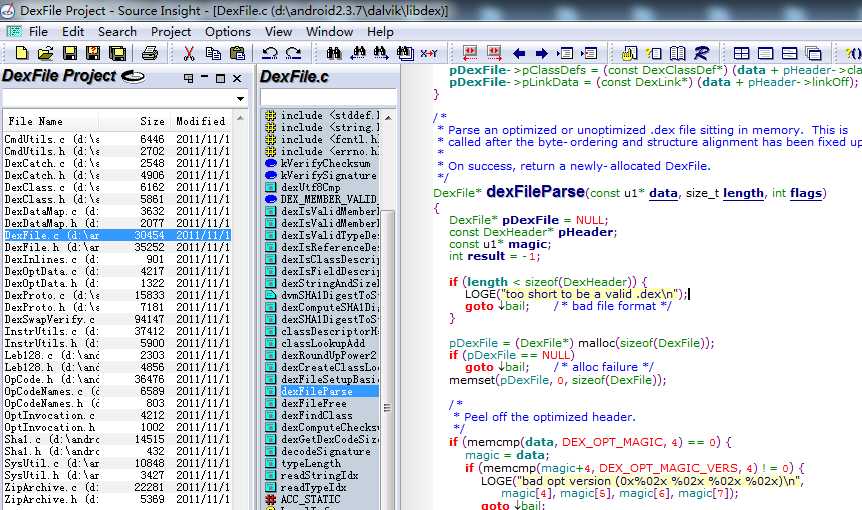
Task: Click the Go Forward blue arrow
Action: (x=541, y=53)
